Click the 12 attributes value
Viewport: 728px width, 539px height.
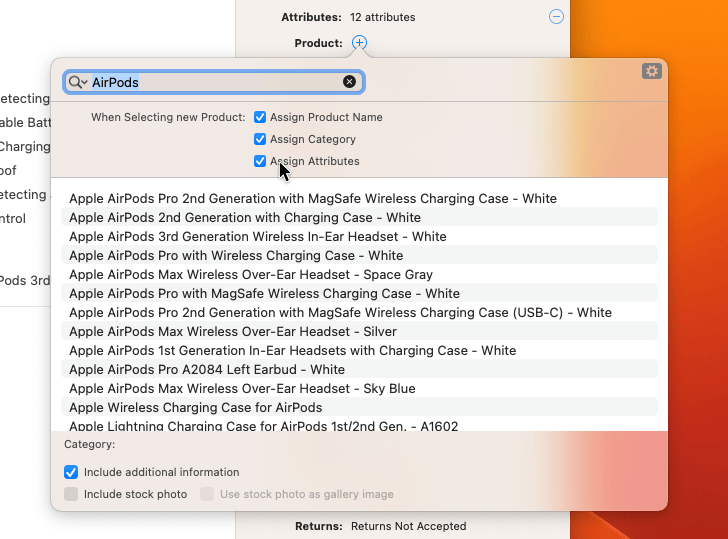(383, 17)
